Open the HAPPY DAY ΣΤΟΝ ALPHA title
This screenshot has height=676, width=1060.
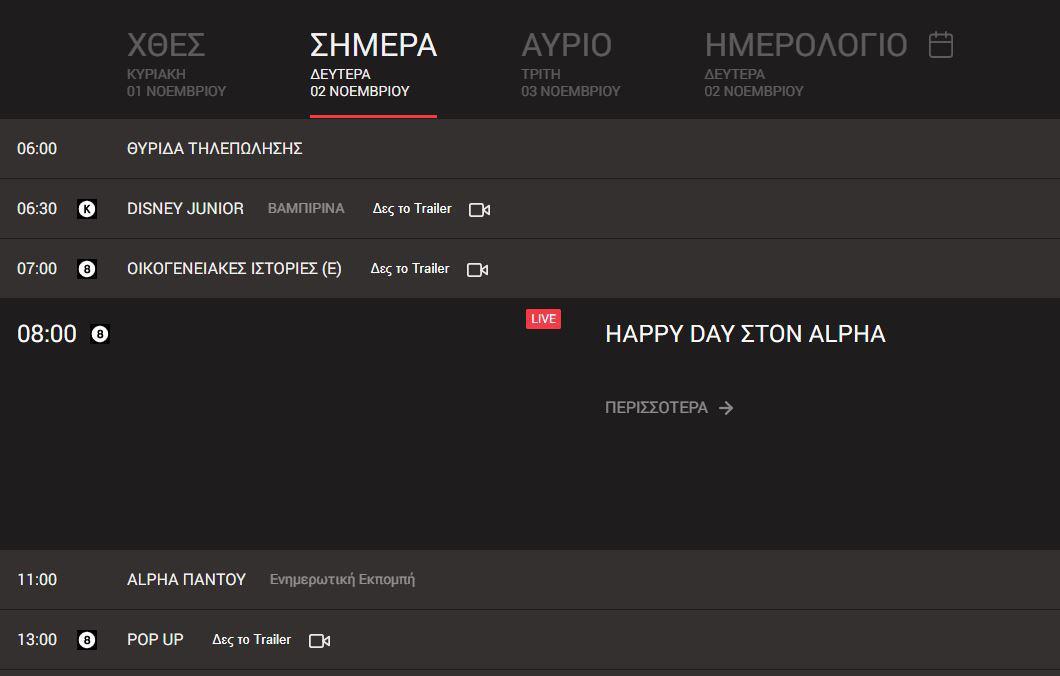745,334
